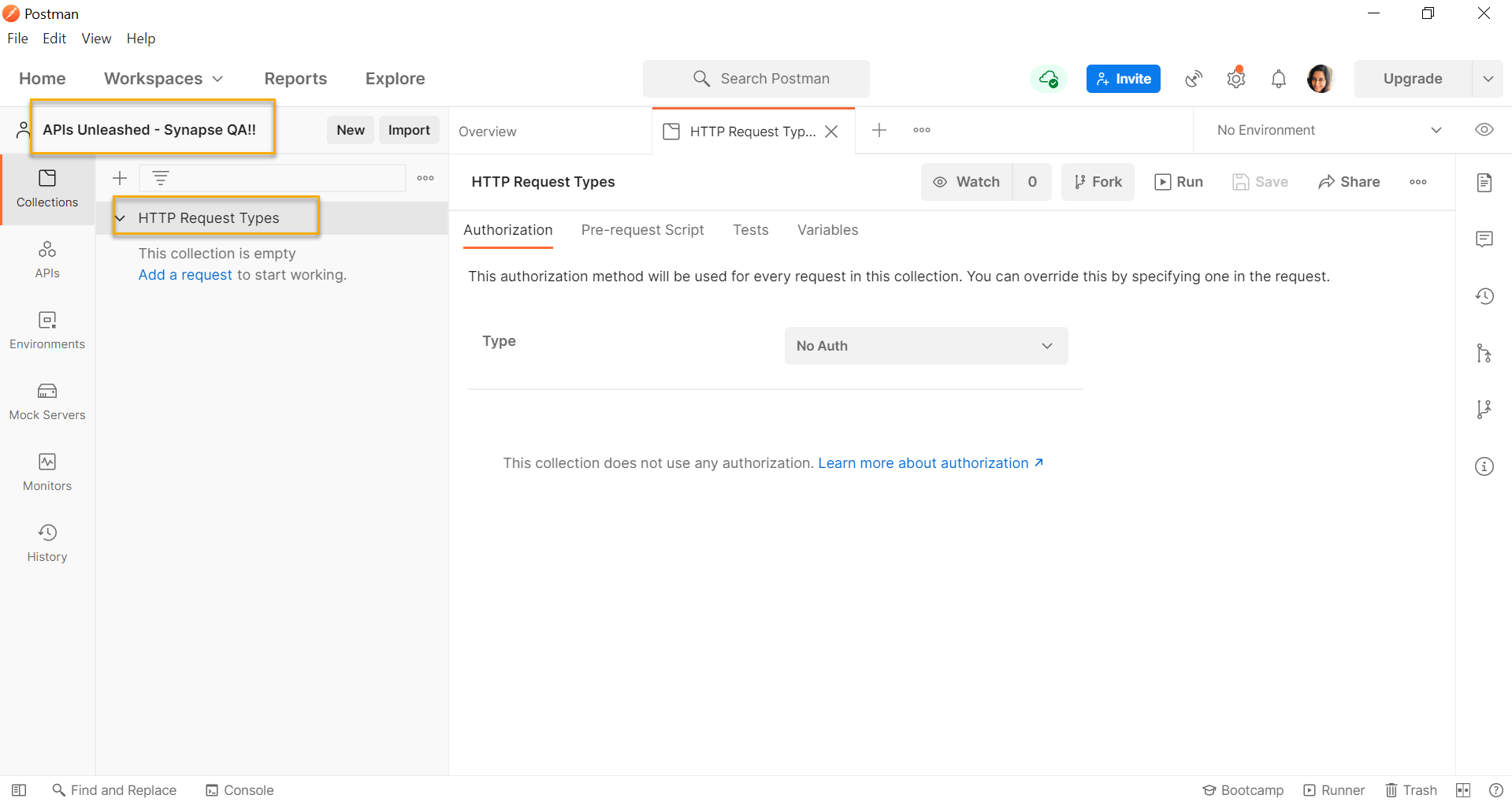Viewport: 1512px width, 802px height.
Task: Click the filter icon in collections search
Action: (161, 178)
